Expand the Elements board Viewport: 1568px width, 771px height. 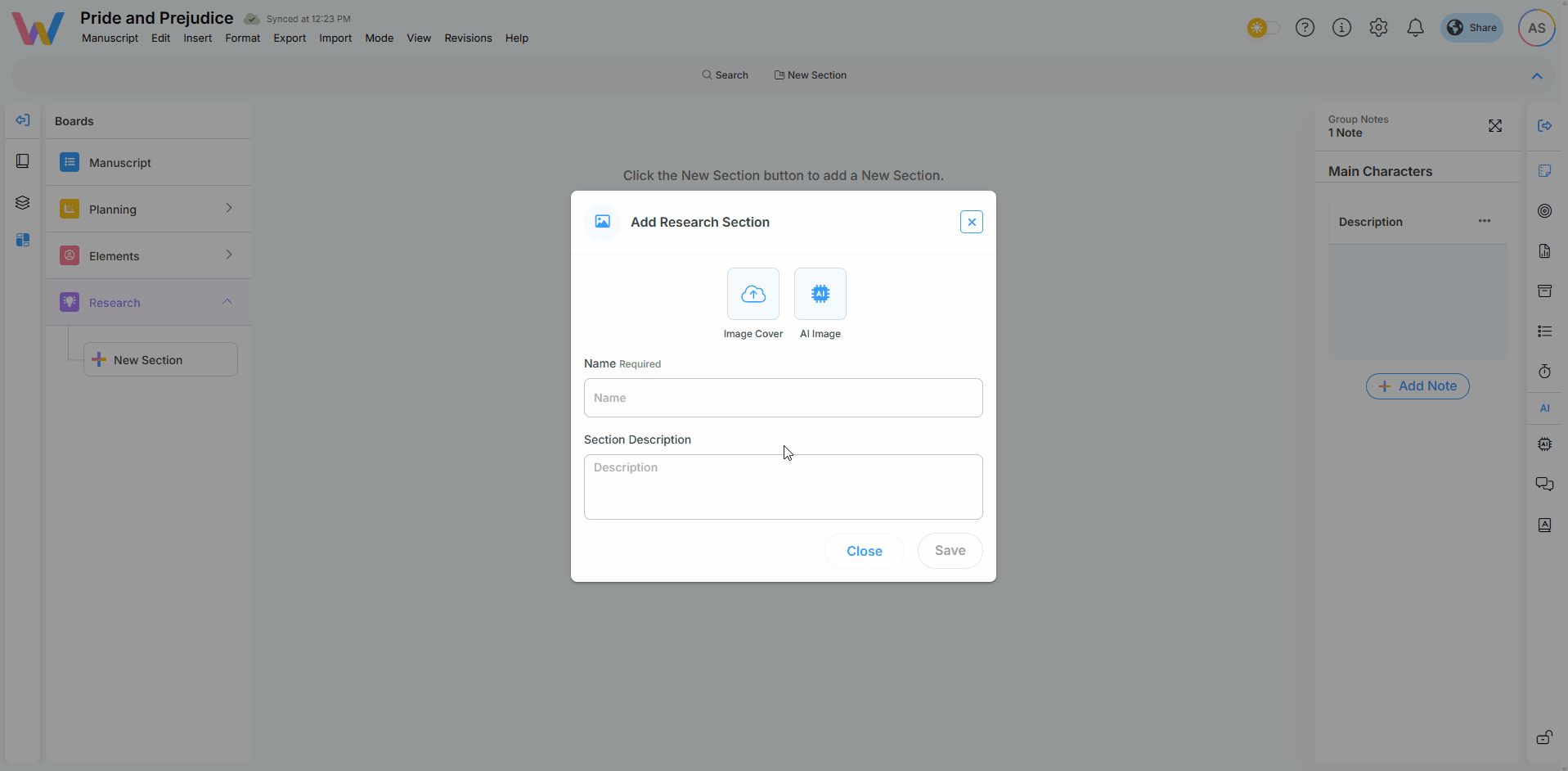229,255
